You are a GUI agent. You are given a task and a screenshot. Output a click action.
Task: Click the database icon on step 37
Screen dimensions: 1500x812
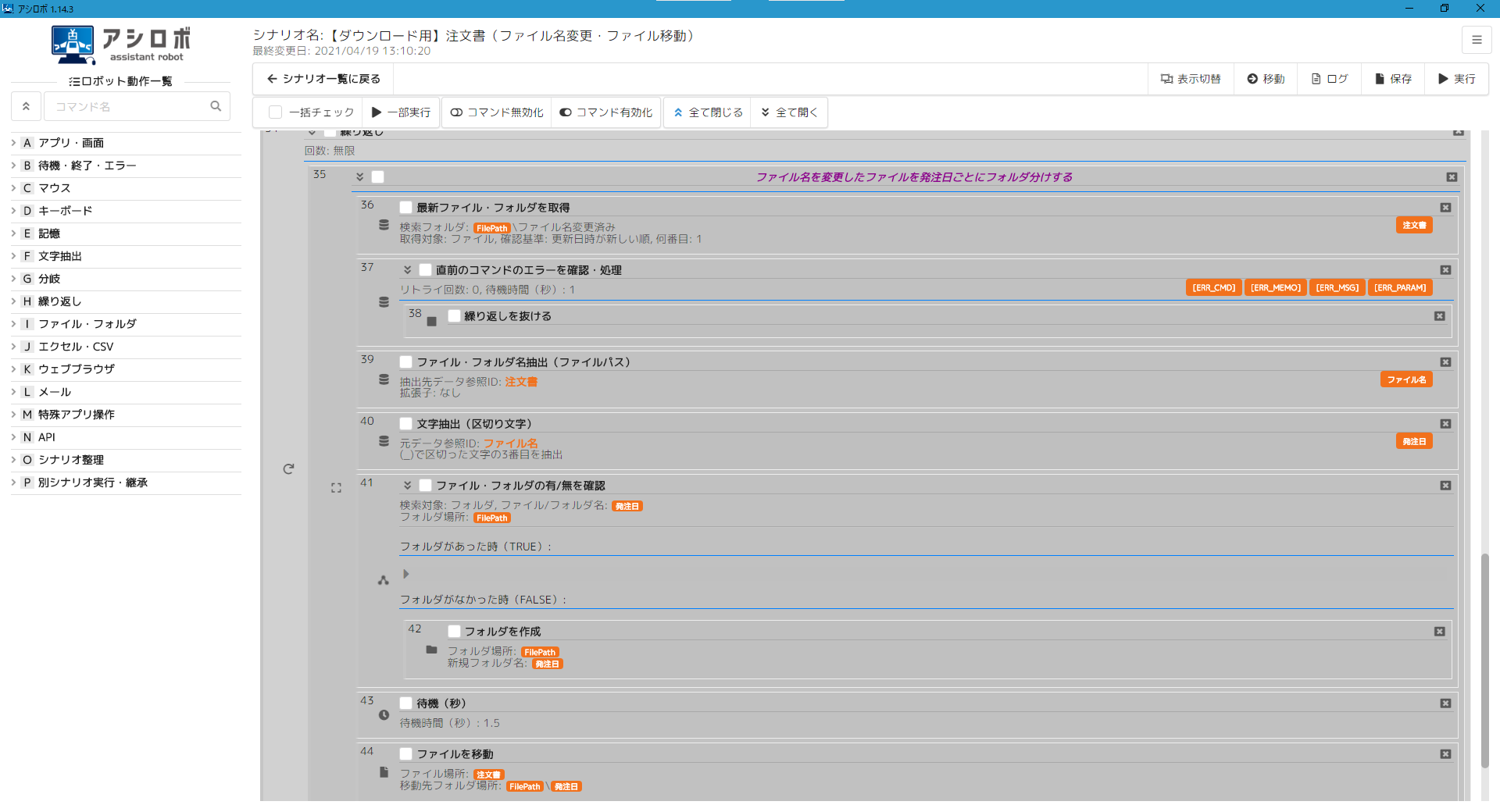pyautogui.click(x=384, y=302)
